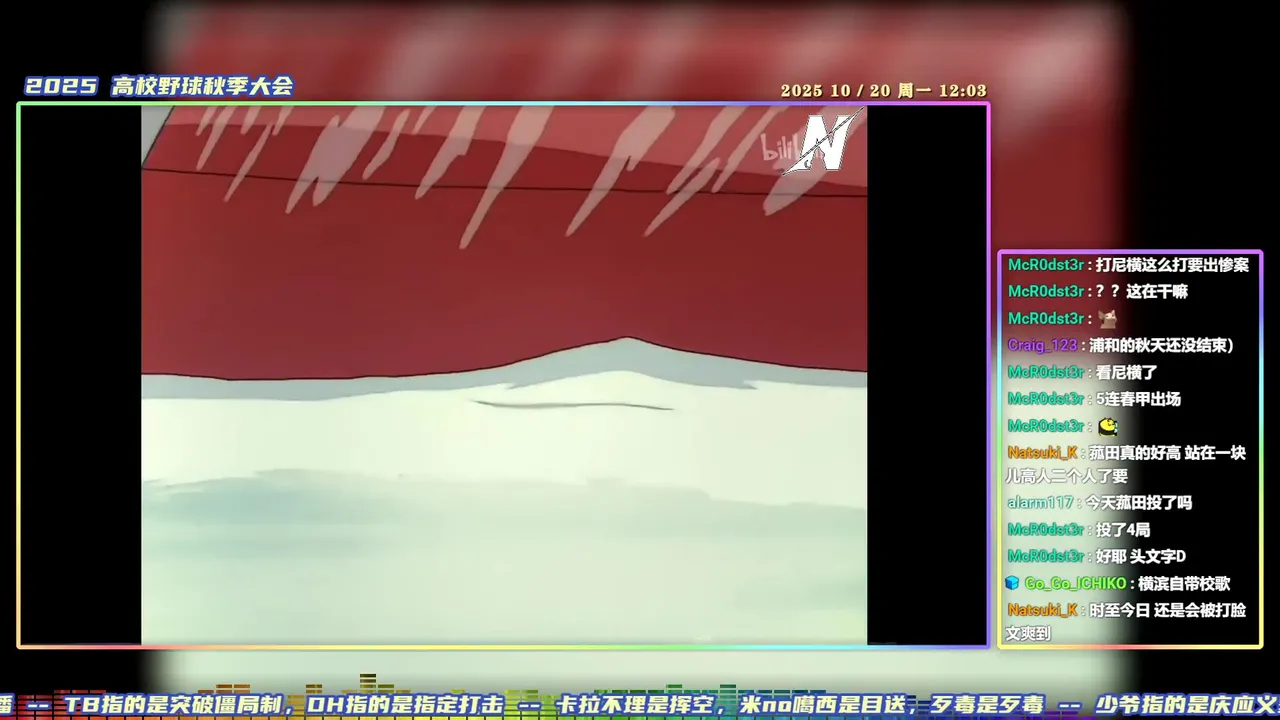Viewport: 1280px width, 720px height.
Task: Select chat message 横滨自带校歌
Action: pos(1184,583)
